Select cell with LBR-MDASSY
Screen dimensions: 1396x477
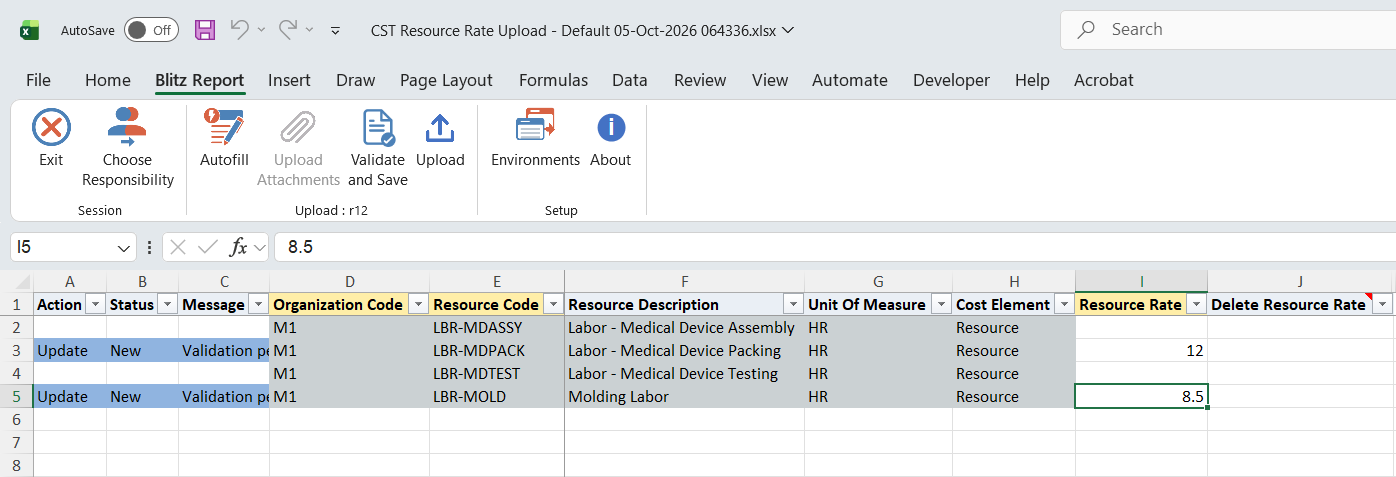[497, 328]
